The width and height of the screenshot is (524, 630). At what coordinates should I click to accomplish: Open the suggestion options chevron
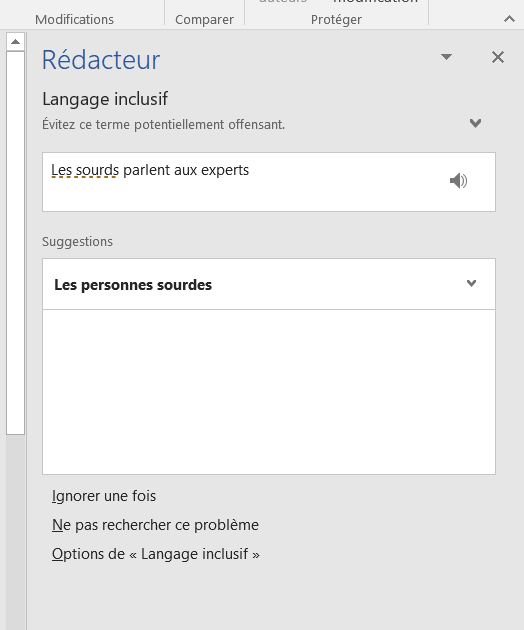tap(471, 283)
